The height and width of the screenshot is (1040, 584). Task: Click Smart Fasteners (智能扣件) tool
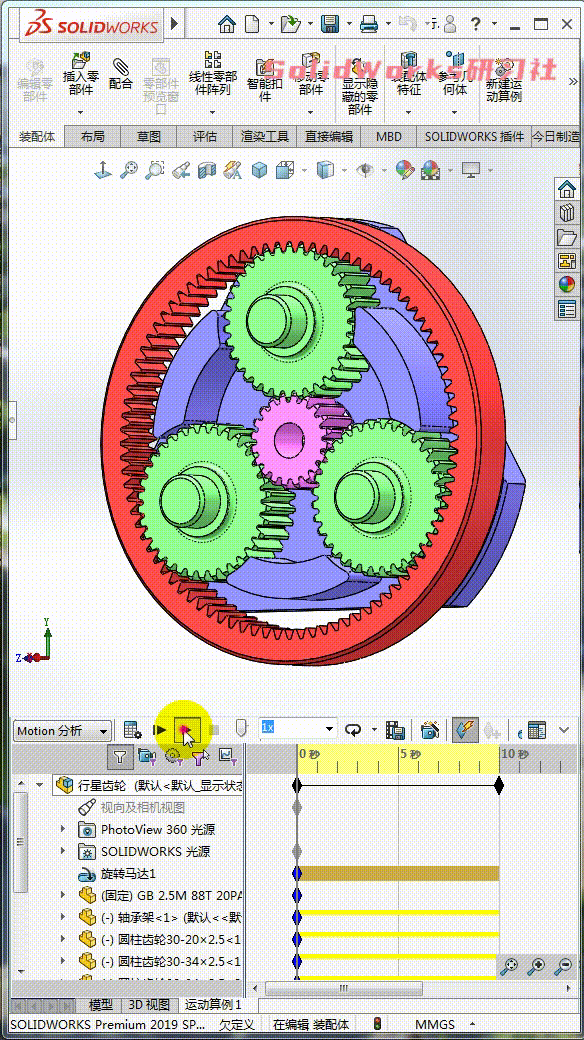265,78
